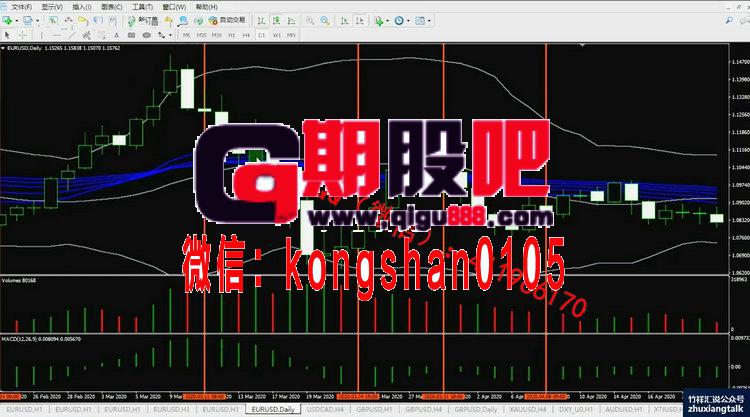Switch to line chart display

(291, 21)
